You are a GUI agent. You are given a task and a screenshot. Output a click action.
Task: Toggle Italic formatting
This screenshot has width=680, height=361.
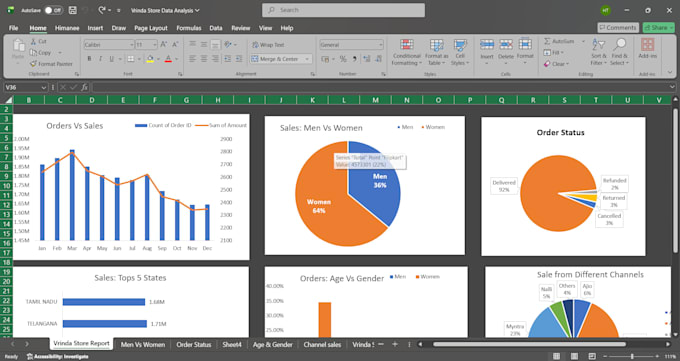click(101, 59)
